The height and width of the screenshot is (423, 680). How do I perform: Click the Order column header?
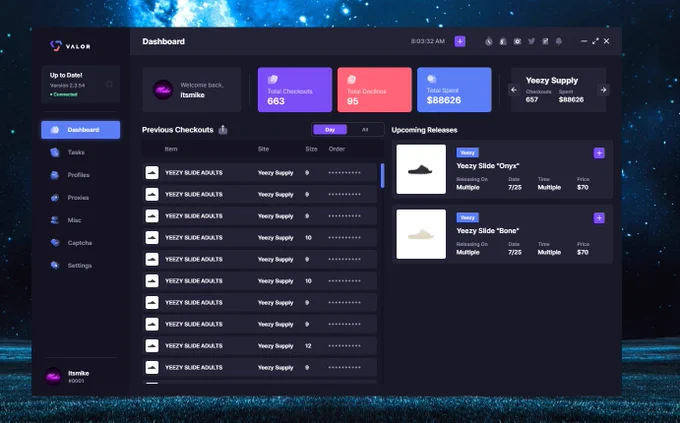point(337,149)
